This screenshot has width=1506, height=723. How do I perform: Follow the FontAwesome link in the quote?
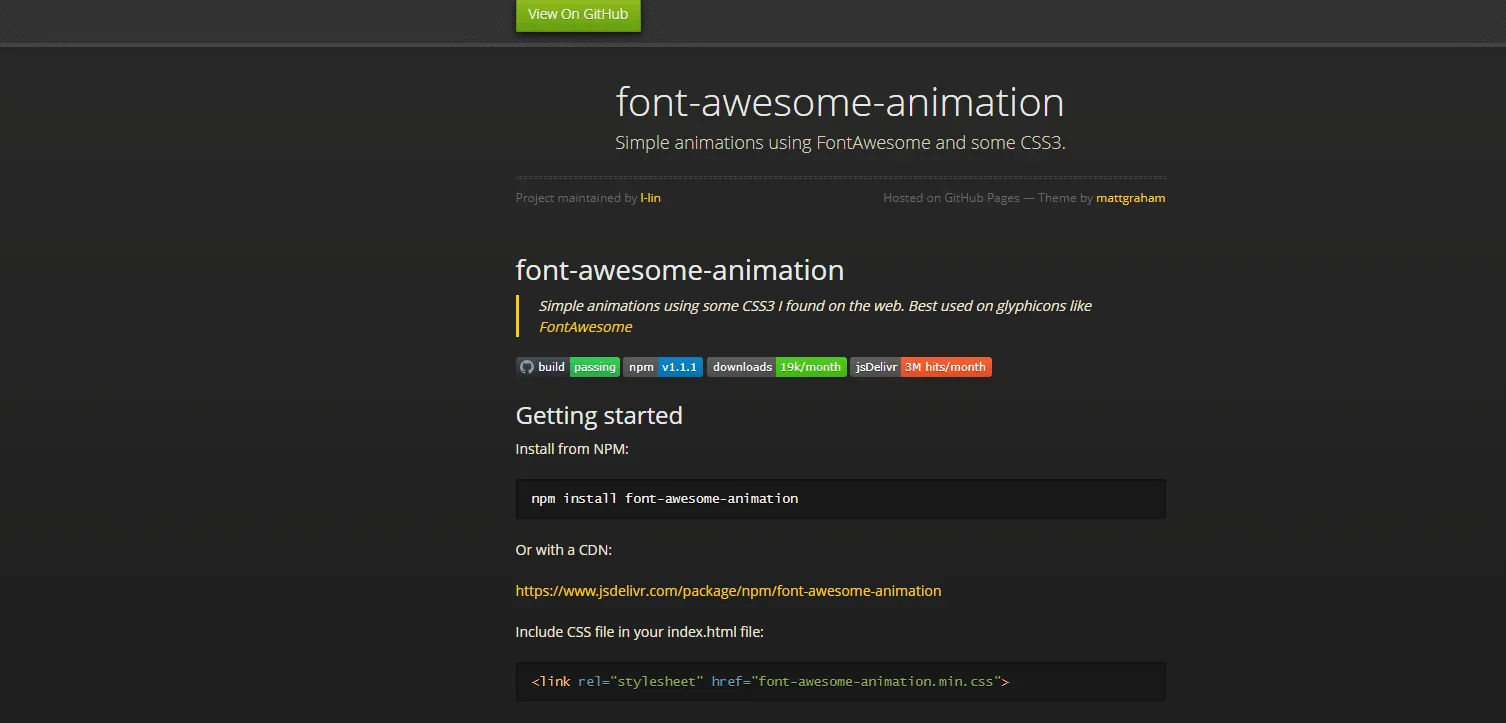tap(585, 327)
